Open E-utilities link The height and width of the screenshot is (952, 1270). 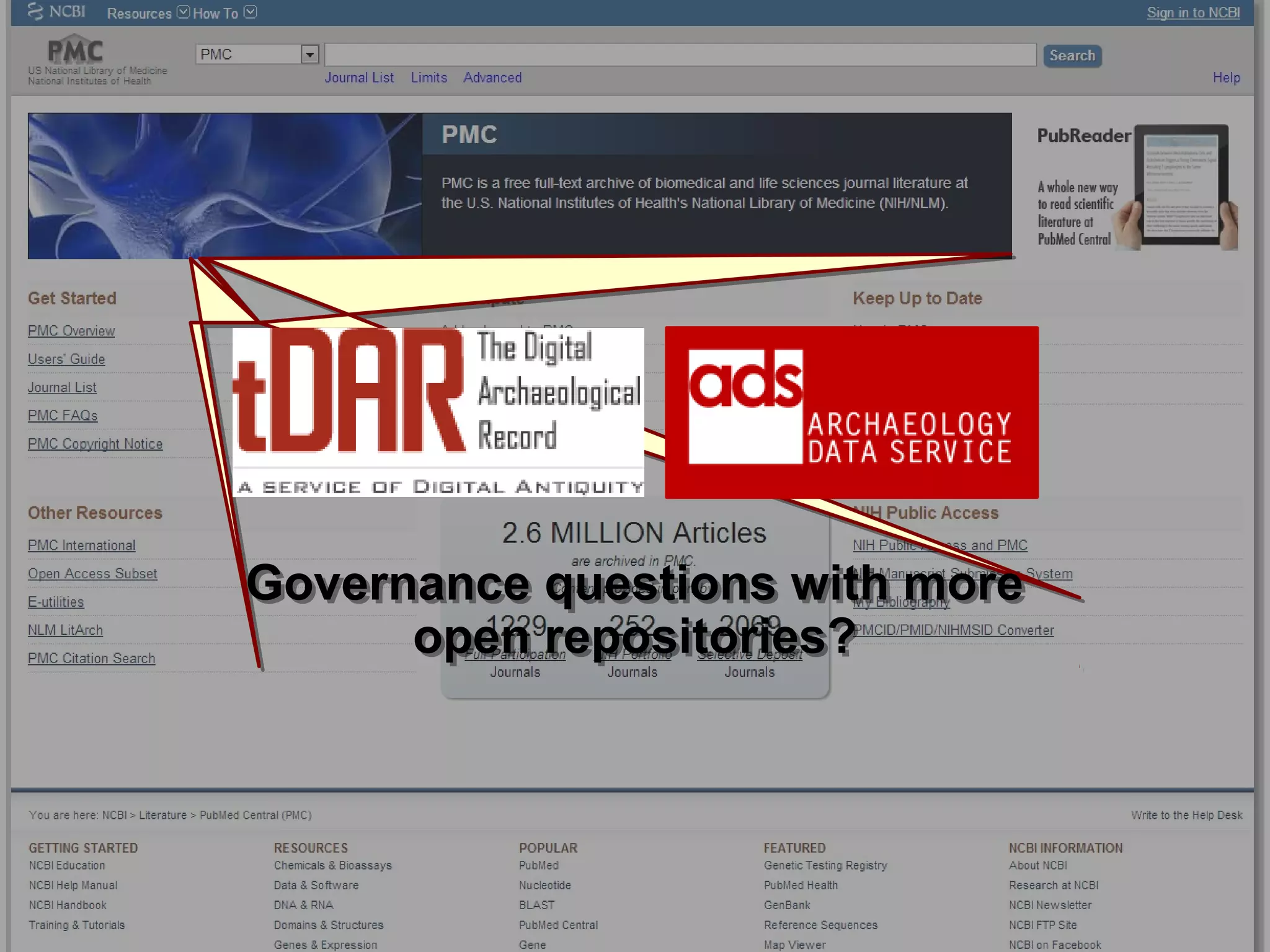56,602
